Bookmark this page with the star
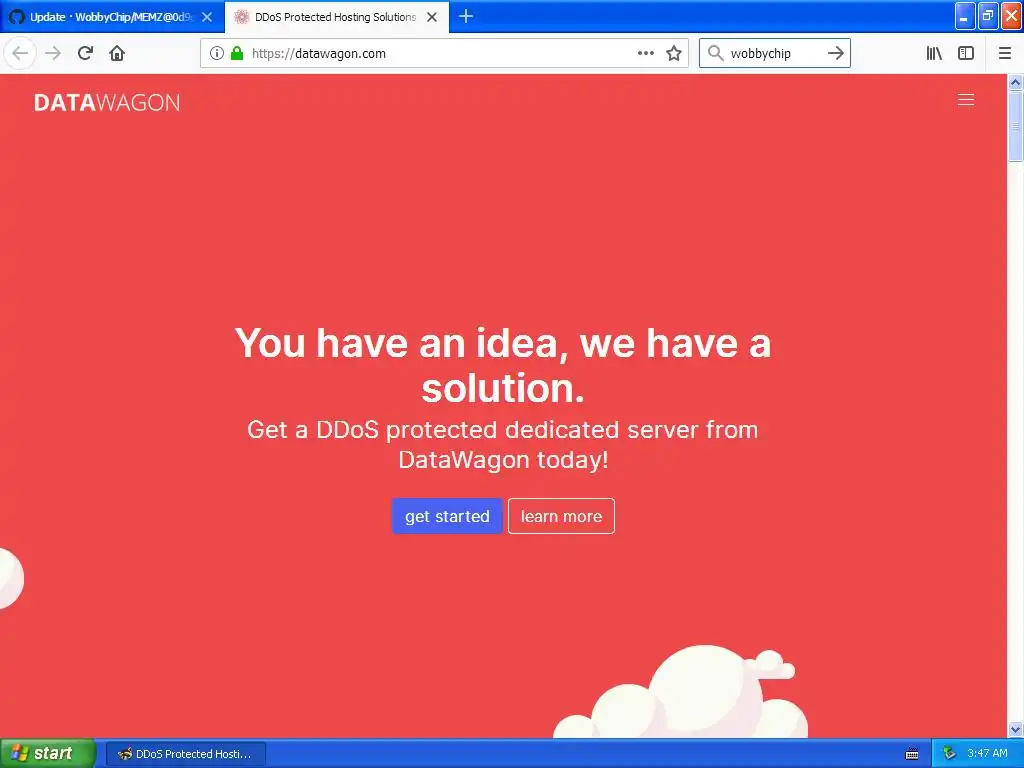The height and width of the screenshot is (768, 1024). pos(674,53)
